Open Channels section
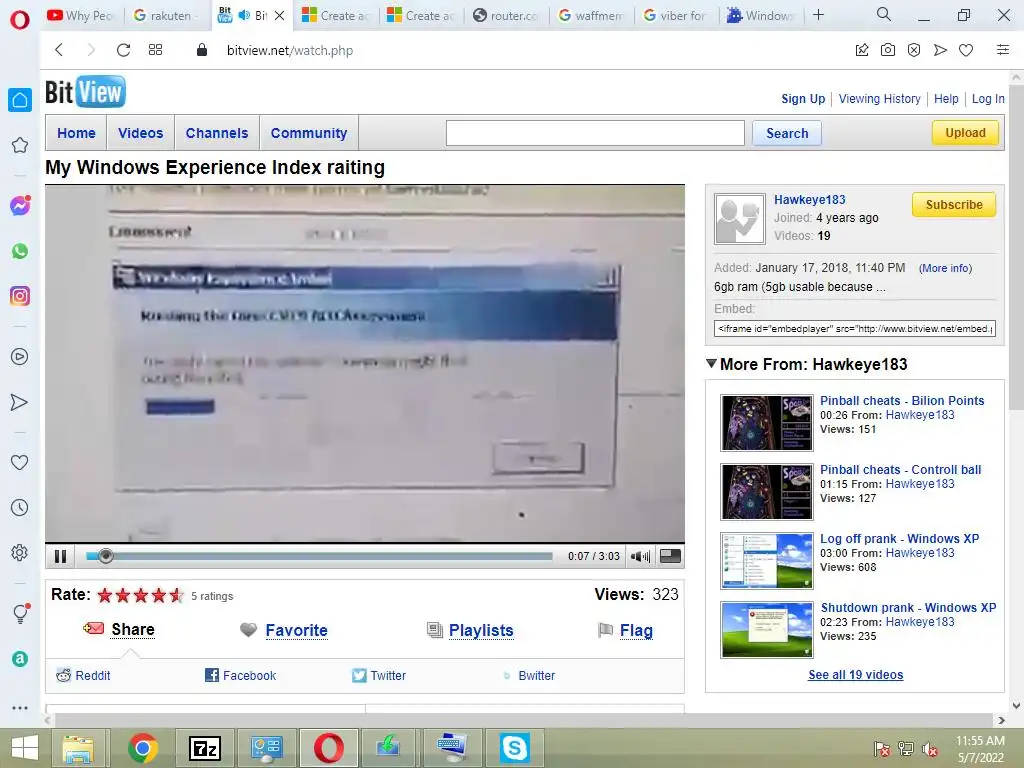The height and width of the screenshot is (768, 1024). [217, 133]
